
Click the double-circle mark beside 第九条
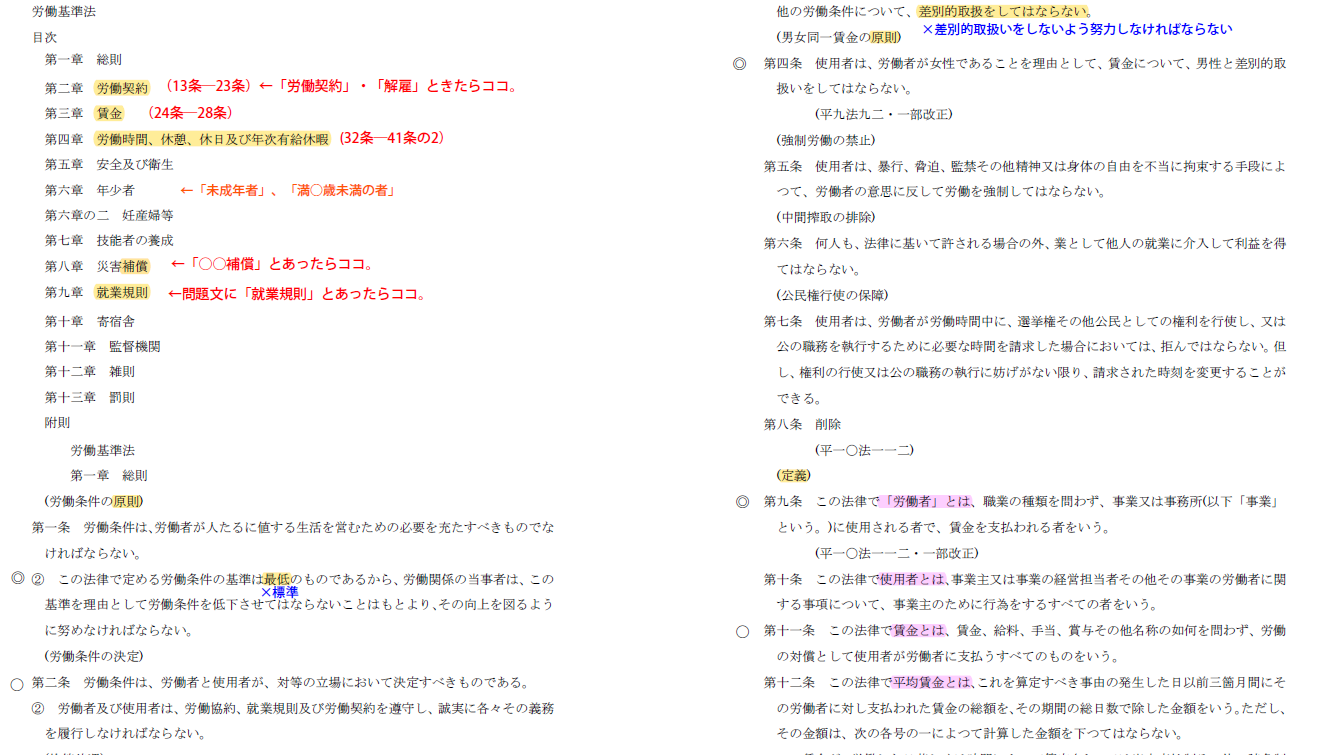[x=741, y=502]
